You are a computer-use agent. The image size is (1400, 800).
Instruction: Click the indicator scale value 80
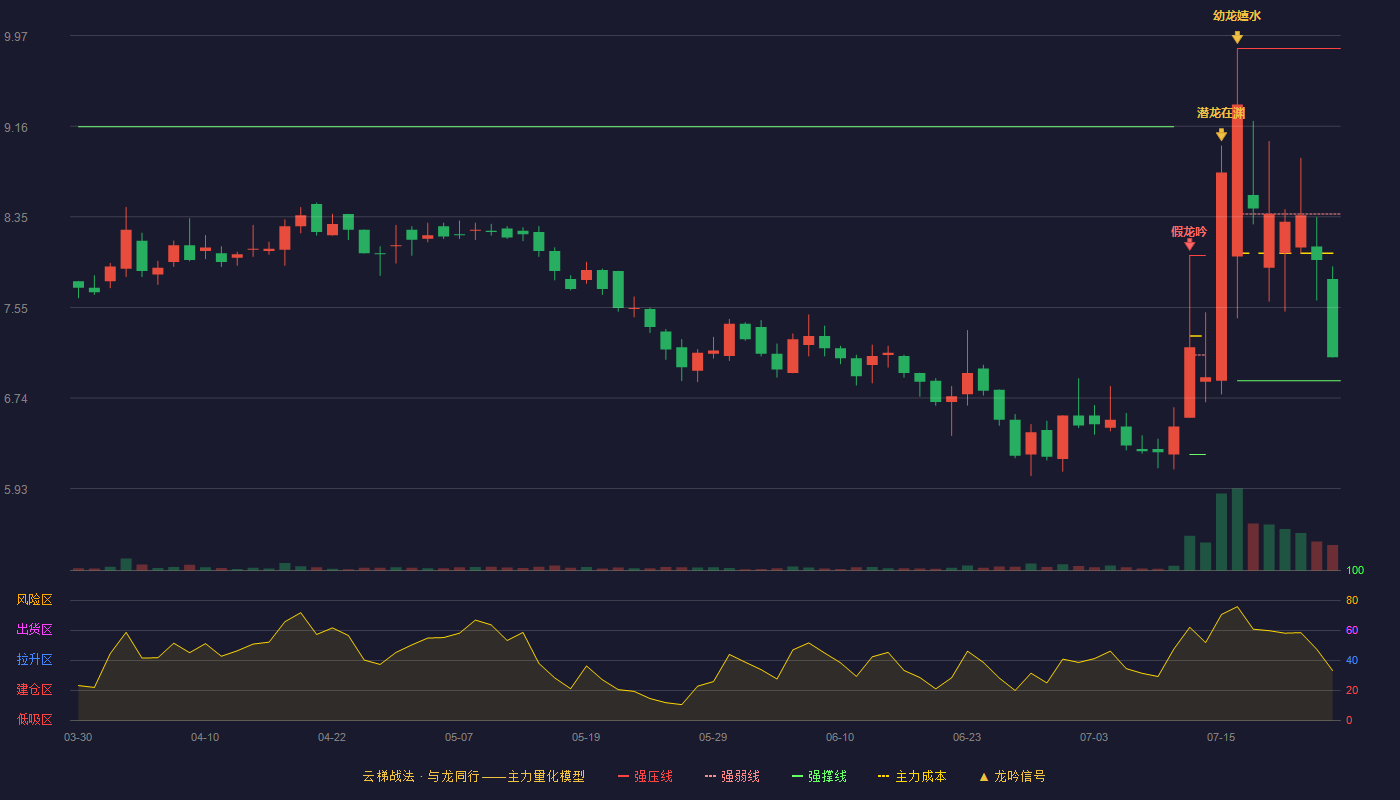1352,600
